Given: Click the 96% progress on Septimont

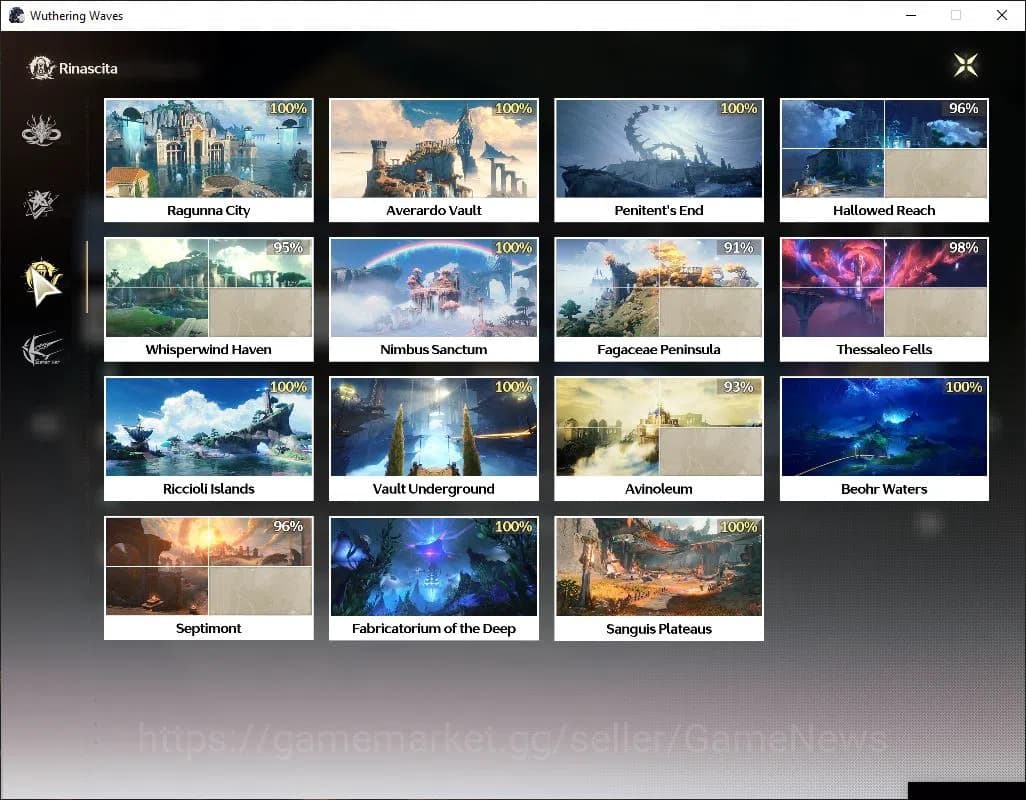Looking at the screenshot, I should (288, 527).
